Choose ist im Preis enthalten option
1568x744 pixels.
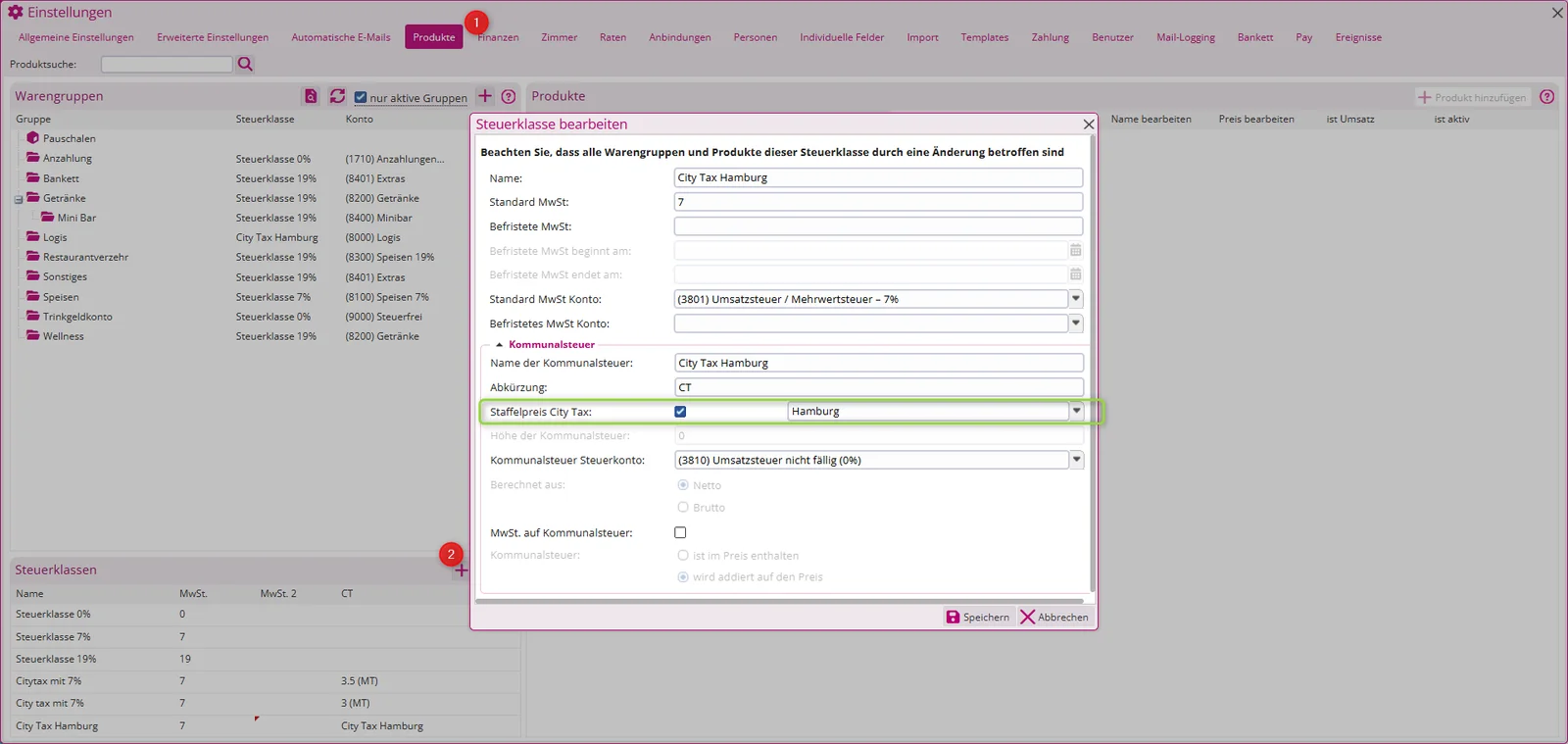[683, 555]
